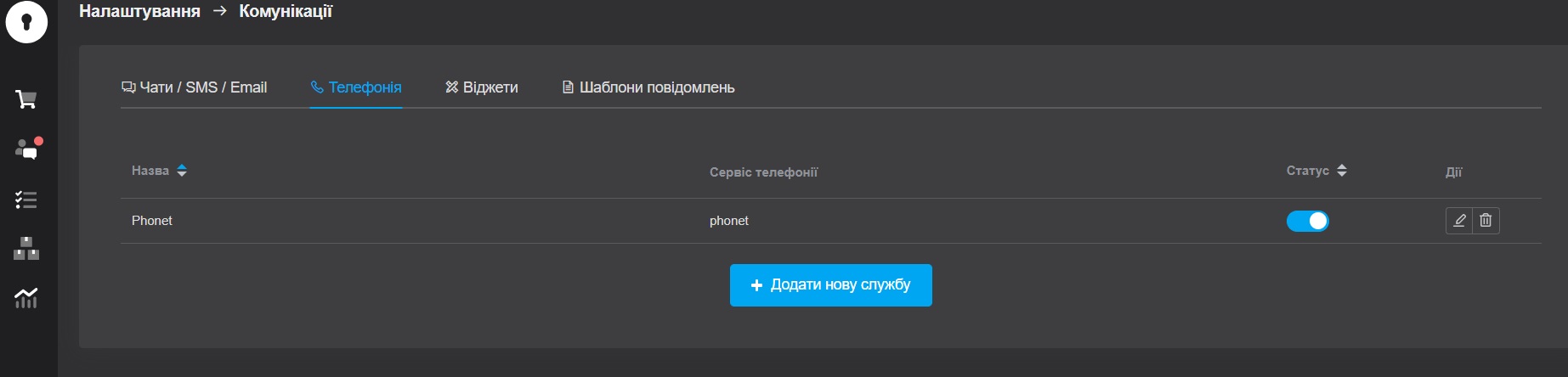This screenshot has height=377, width=1568.
Task: Open contacts chat with notification dot
Action: coord(27,149)
